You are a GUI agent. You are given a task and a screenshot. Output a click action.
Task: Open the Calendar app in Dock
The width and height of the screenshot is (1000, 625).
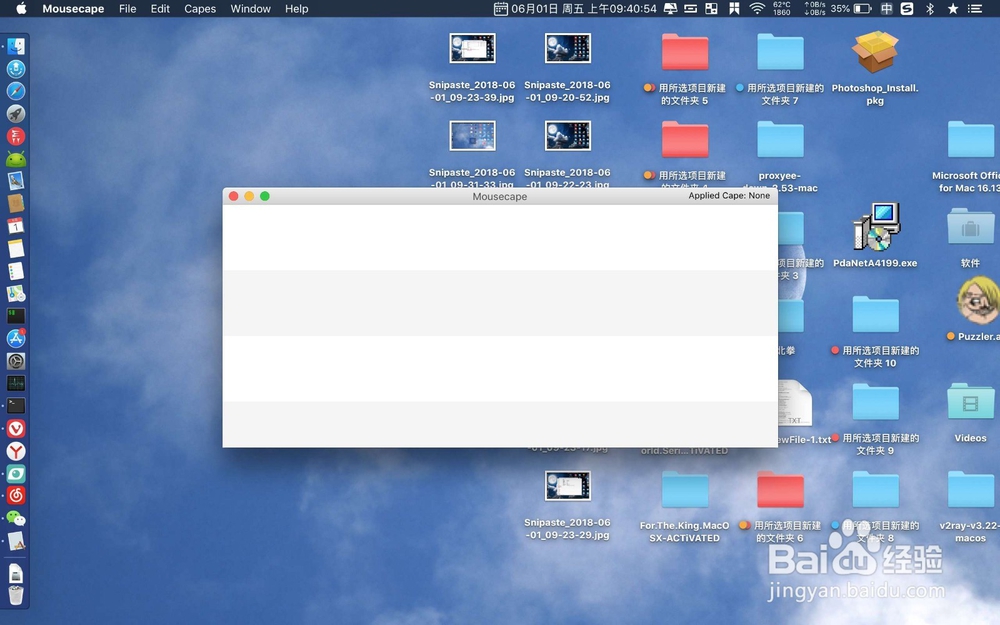[x=16, y=226]
